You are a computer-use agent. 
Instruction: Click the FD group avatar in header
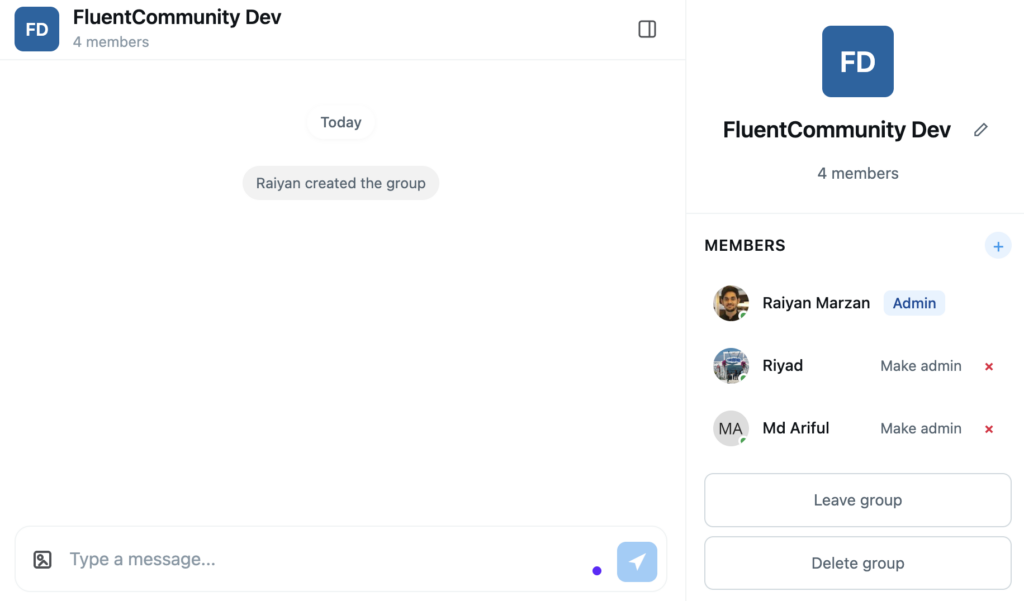(x=37, y=29)
